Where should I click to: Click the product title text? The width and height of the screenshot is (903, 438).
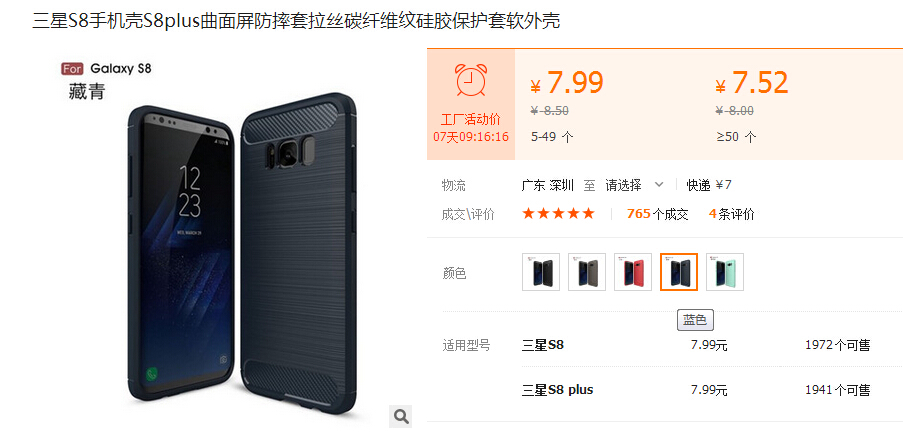[296, 21]
